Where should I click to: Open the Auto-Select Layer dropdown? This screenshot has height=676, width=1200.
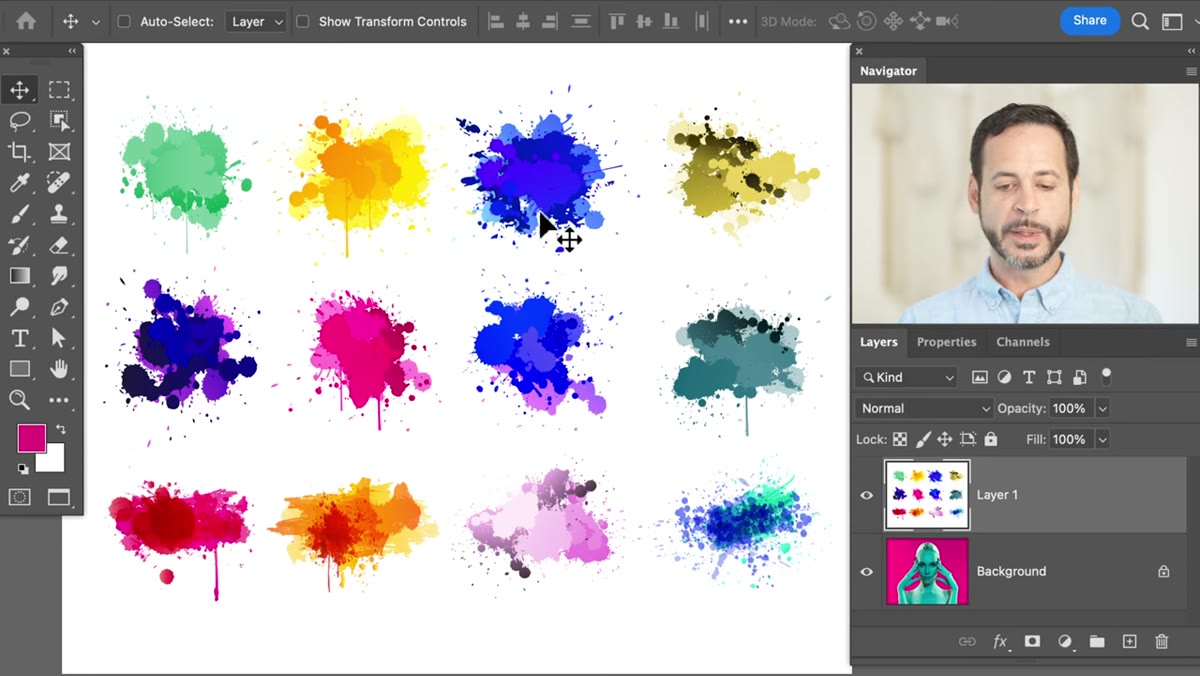point(255,21)
